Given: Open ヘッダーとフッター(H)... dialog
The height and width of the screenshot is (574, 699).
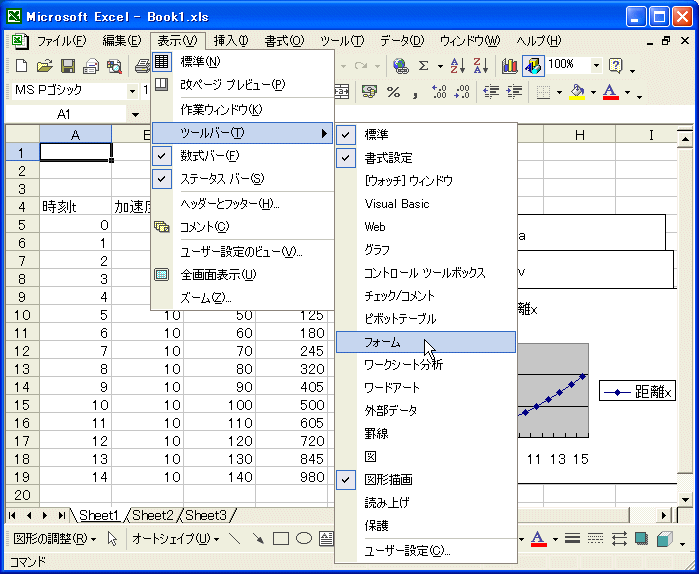Looking at the screenshot, I should (243, 204).
